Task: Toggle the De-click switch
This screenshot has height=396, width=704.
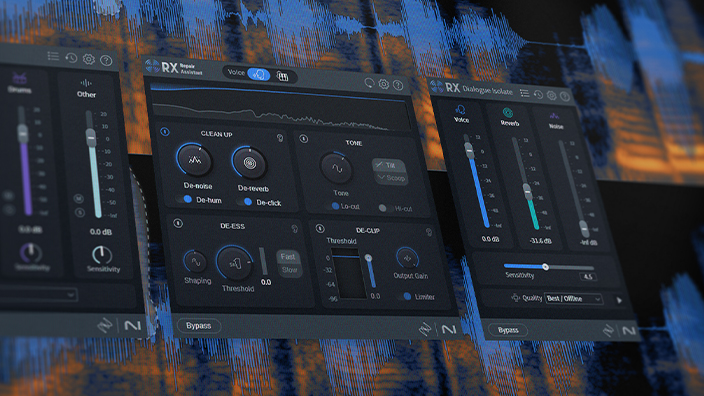Action: click(x=246, y=202)
